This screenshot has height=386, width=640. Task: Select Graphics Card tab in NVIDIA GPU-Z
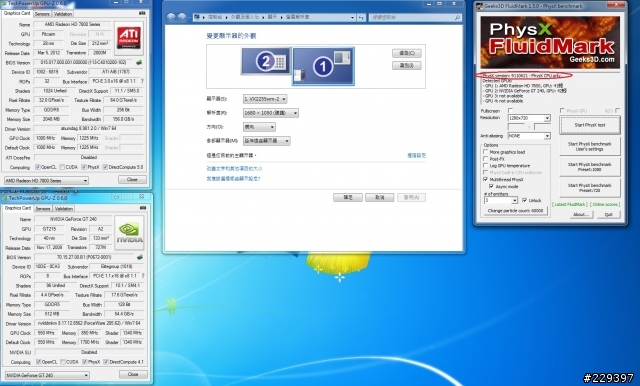(18, 208)
